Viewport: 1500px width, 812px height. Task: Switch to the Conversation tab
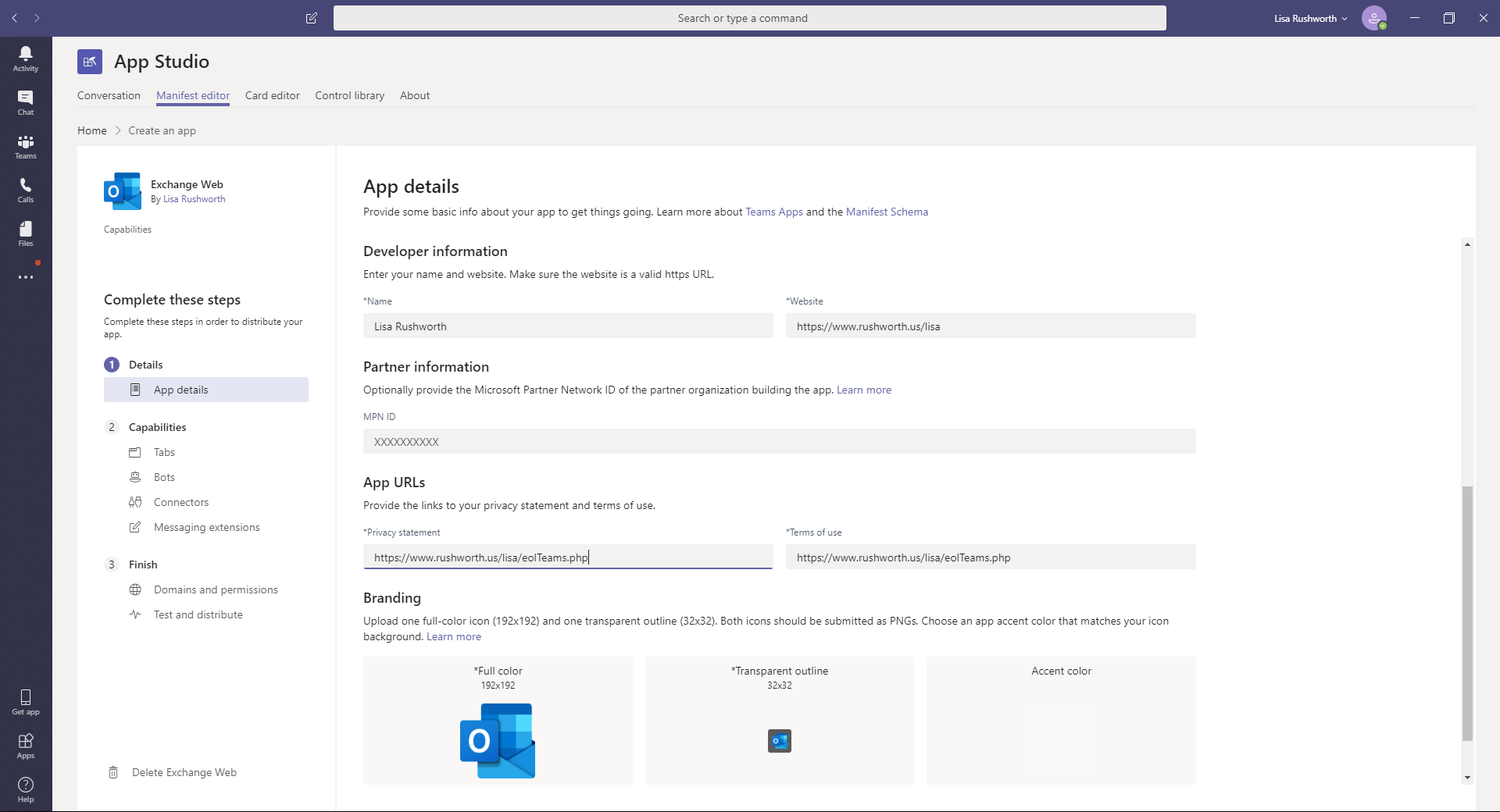pos(109,95)
